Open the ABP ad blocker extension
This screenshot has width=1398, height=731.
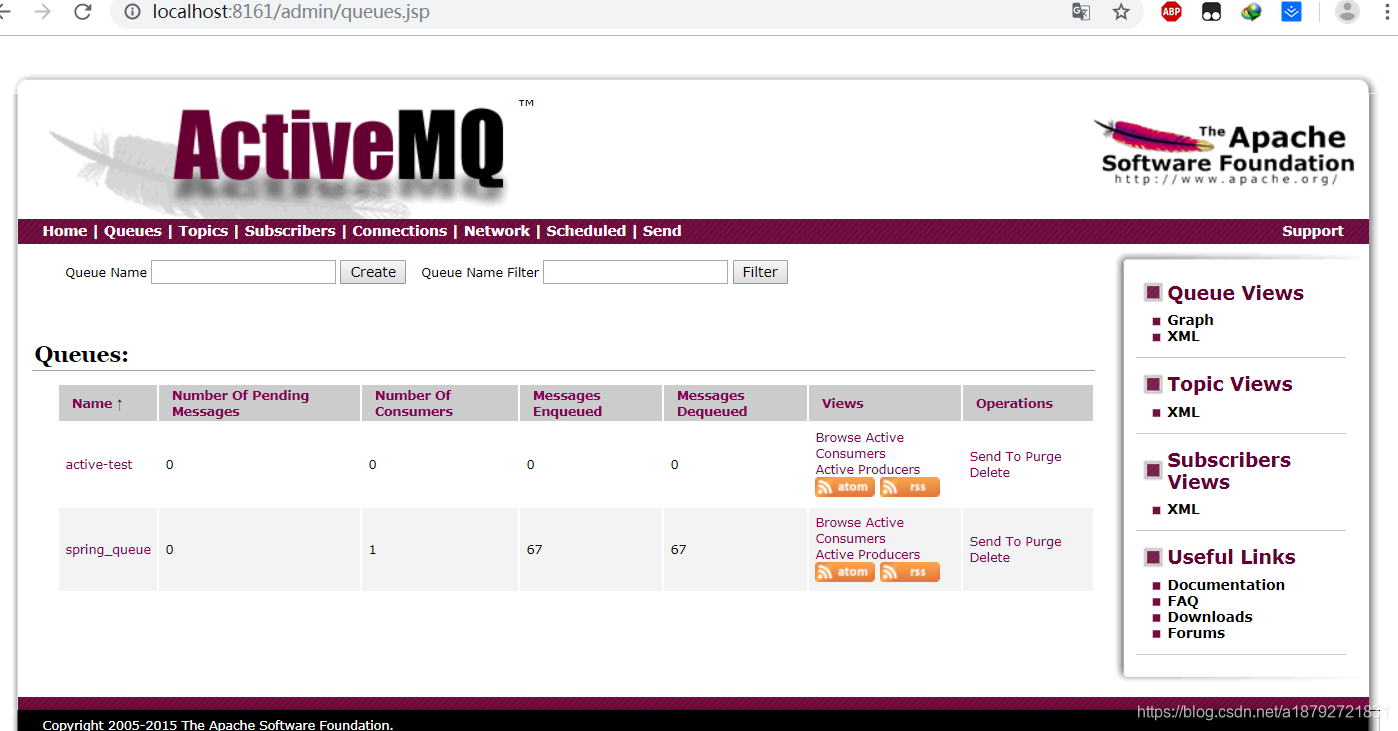[1171, 12]
